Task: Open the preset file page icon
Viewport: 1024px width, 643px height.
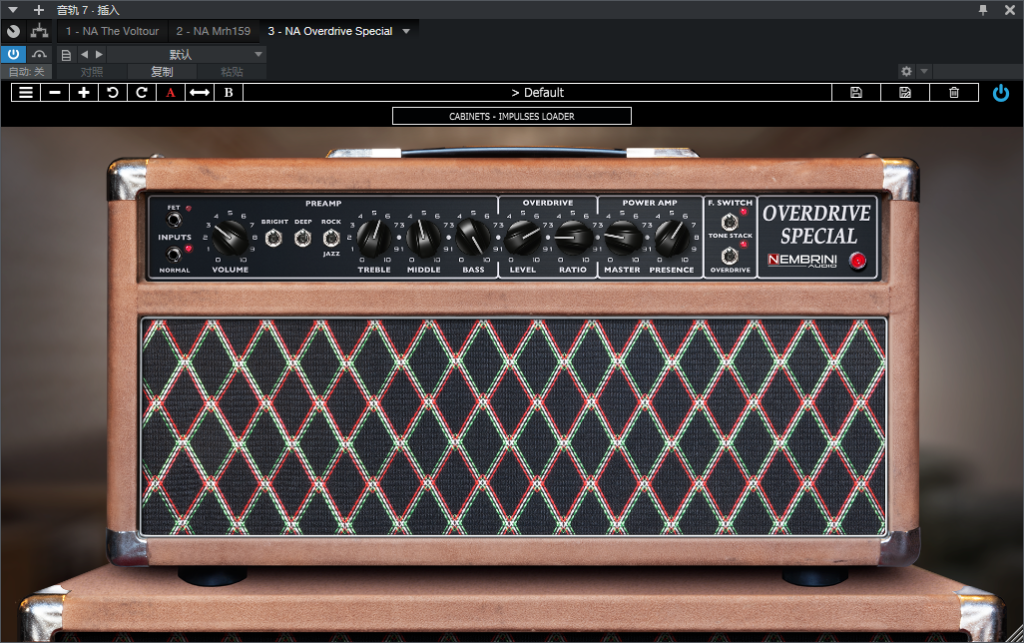Action: [x=66, y=55]
